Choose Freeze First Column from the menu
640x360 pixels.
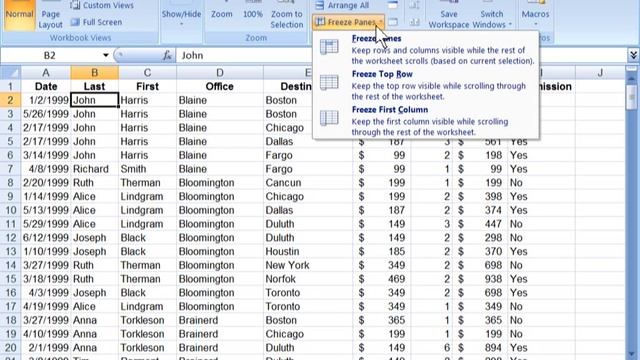coord(426,120)
